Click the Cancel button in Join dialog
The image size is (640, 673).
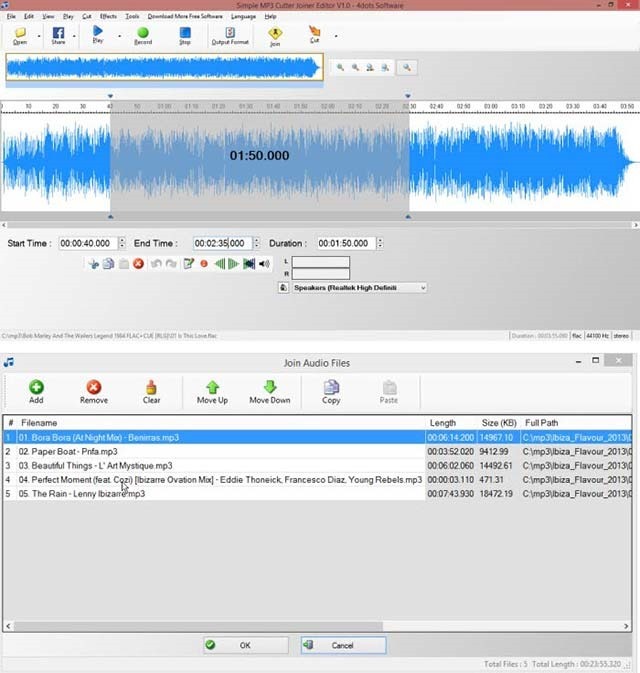point(343,645)
